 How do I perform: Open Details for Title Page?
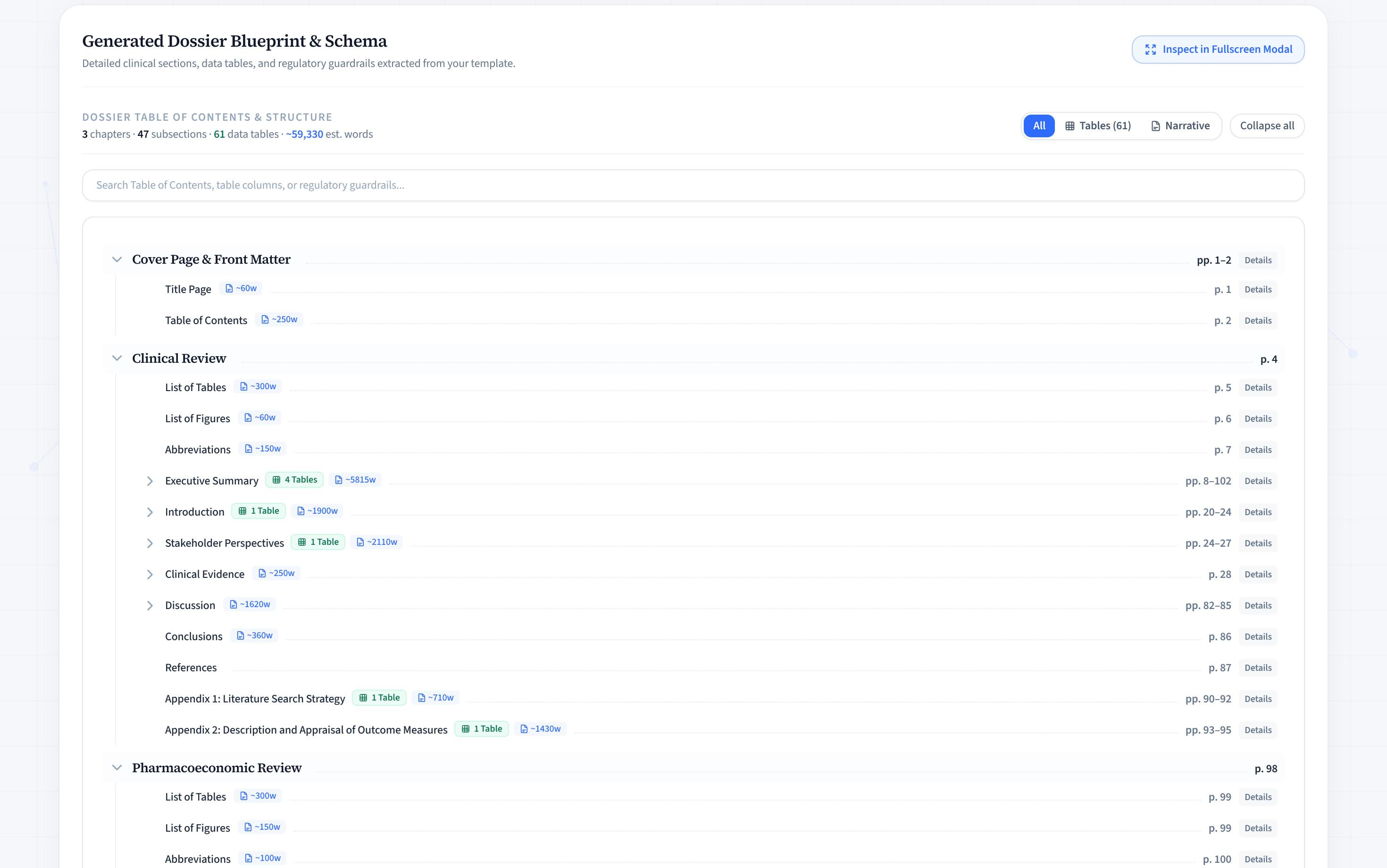point(1258,289)
